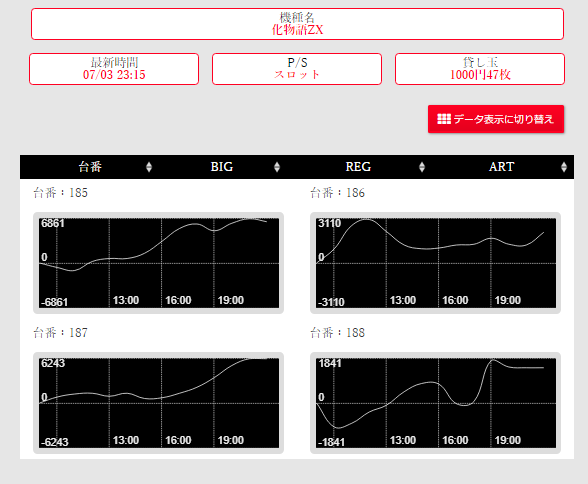Screen dimensions: 588x484
Task: Sort table by 台番 column header
Action: (x=90, y=167)
